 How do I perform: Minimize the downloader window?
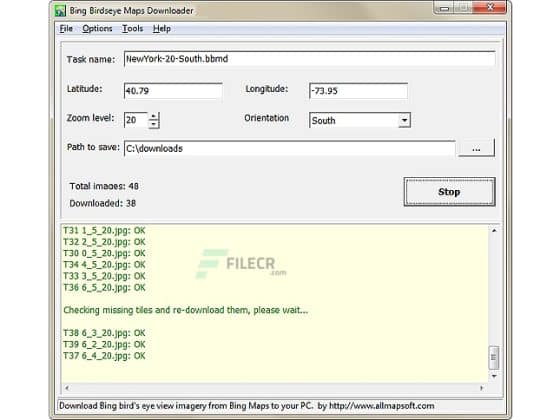tap(444, 8)
